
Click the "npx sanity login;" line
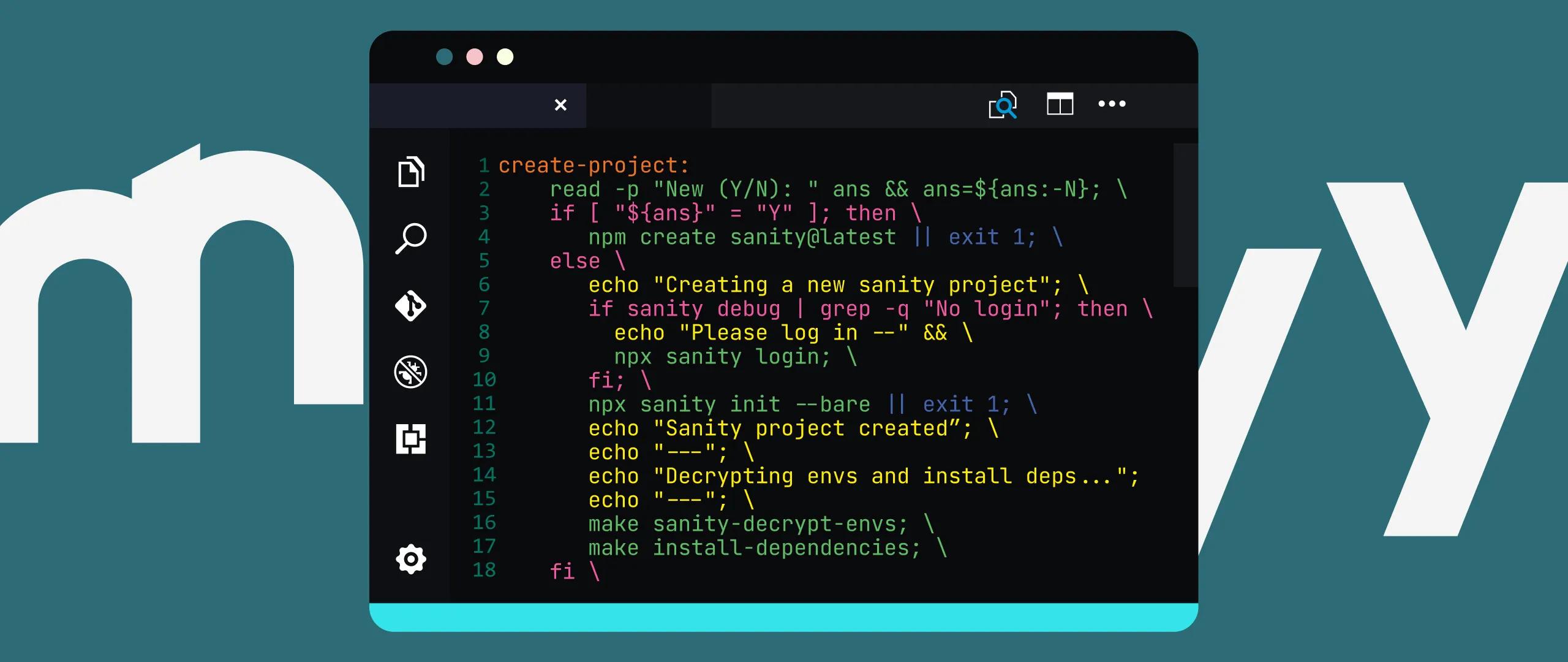coord(736,357)
